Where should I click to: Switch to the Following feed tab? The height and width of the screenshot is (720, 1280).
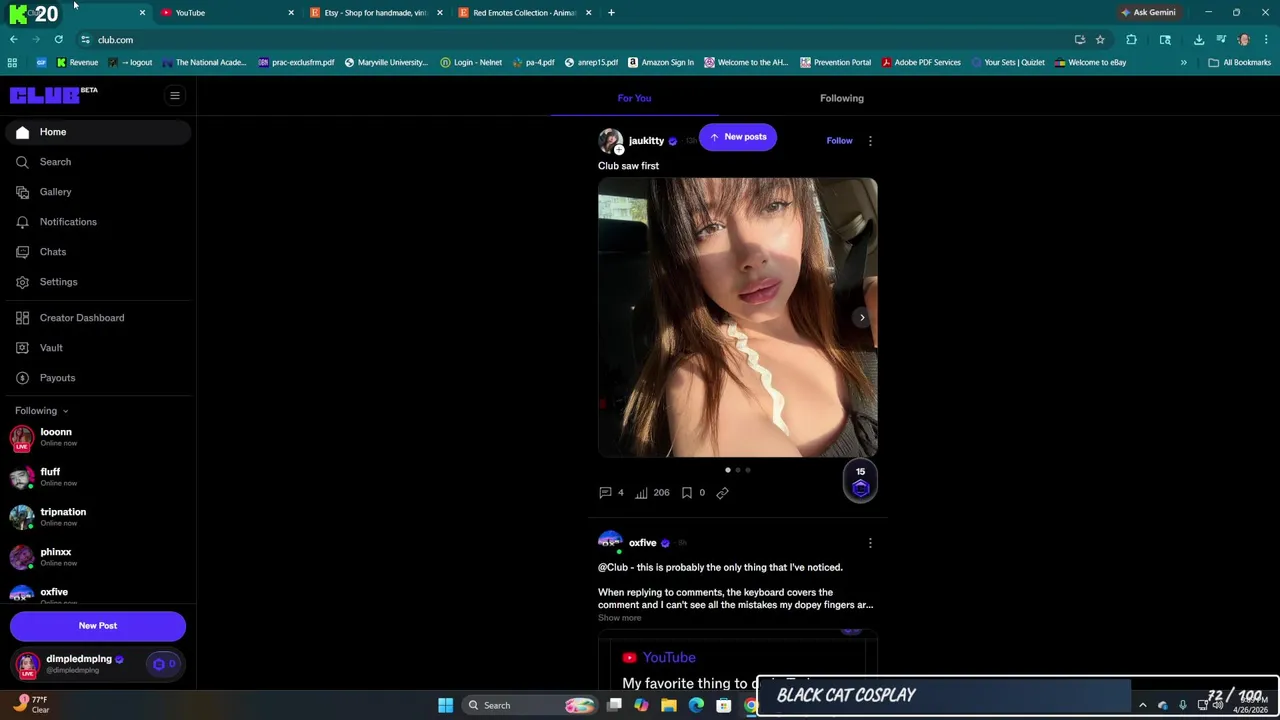[842, 98]
